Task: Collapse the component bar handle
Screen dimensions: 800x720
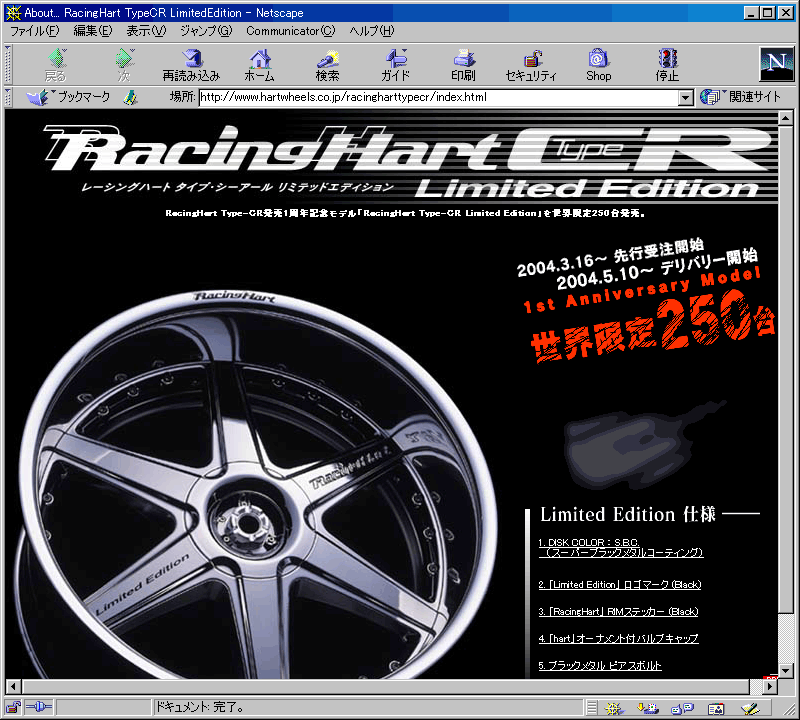Action: (x=591, y=708)
